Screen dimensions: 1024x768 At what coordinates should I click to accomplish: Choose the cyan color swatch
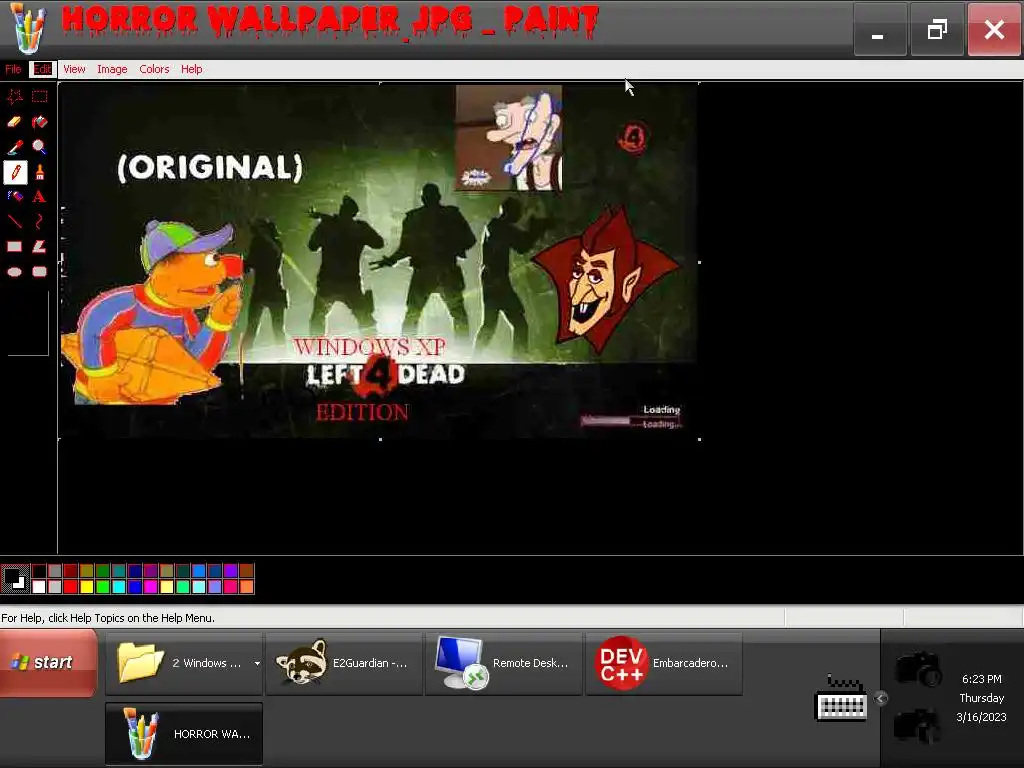click(x=119, y=586)
